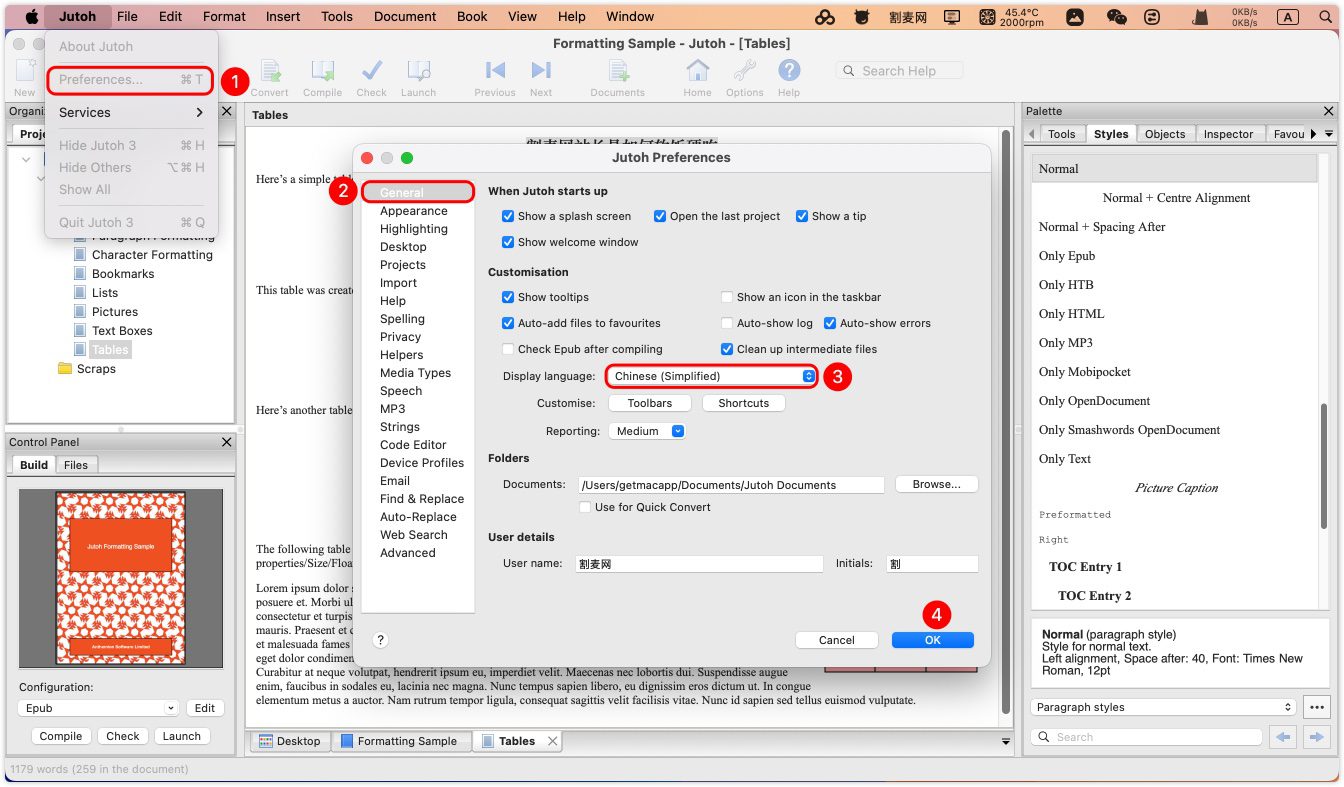Click the User name input field
This screenshot has height=787, width=1344.
point(698,564)
